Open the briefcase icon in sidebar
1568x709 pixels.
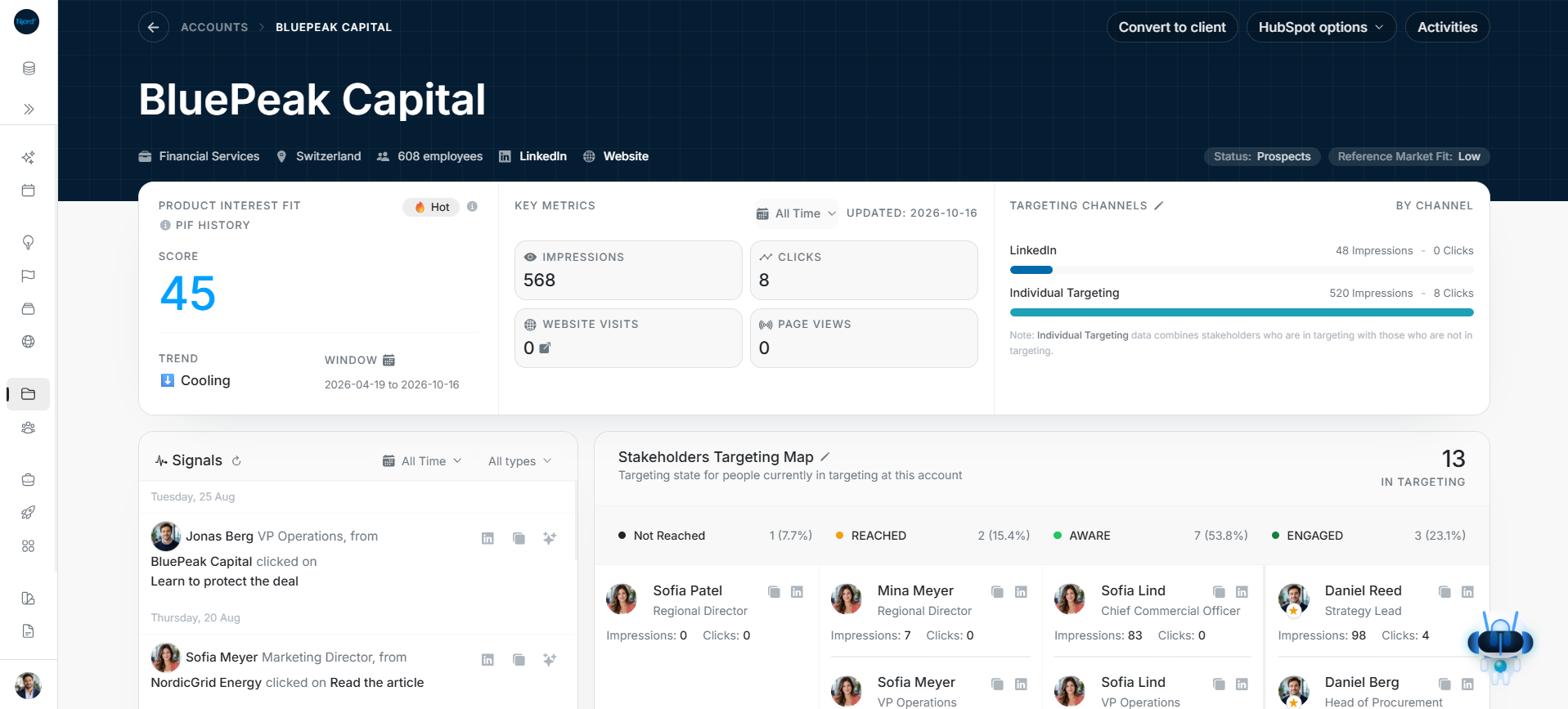point(29,480)
